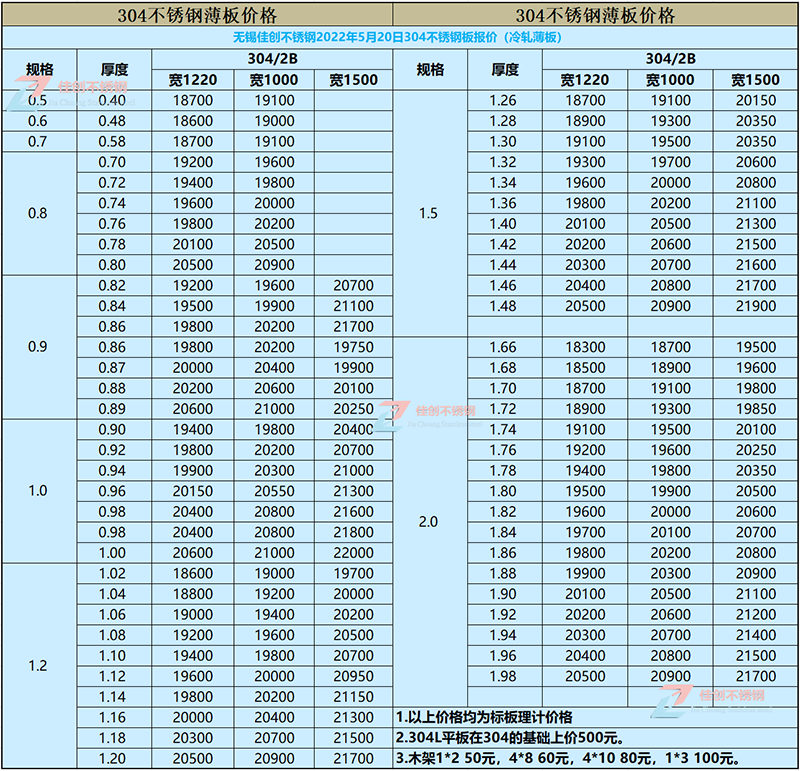Click price 19750 in the 宽1500 column
This screenshot has width=800, height=771.
354,347
